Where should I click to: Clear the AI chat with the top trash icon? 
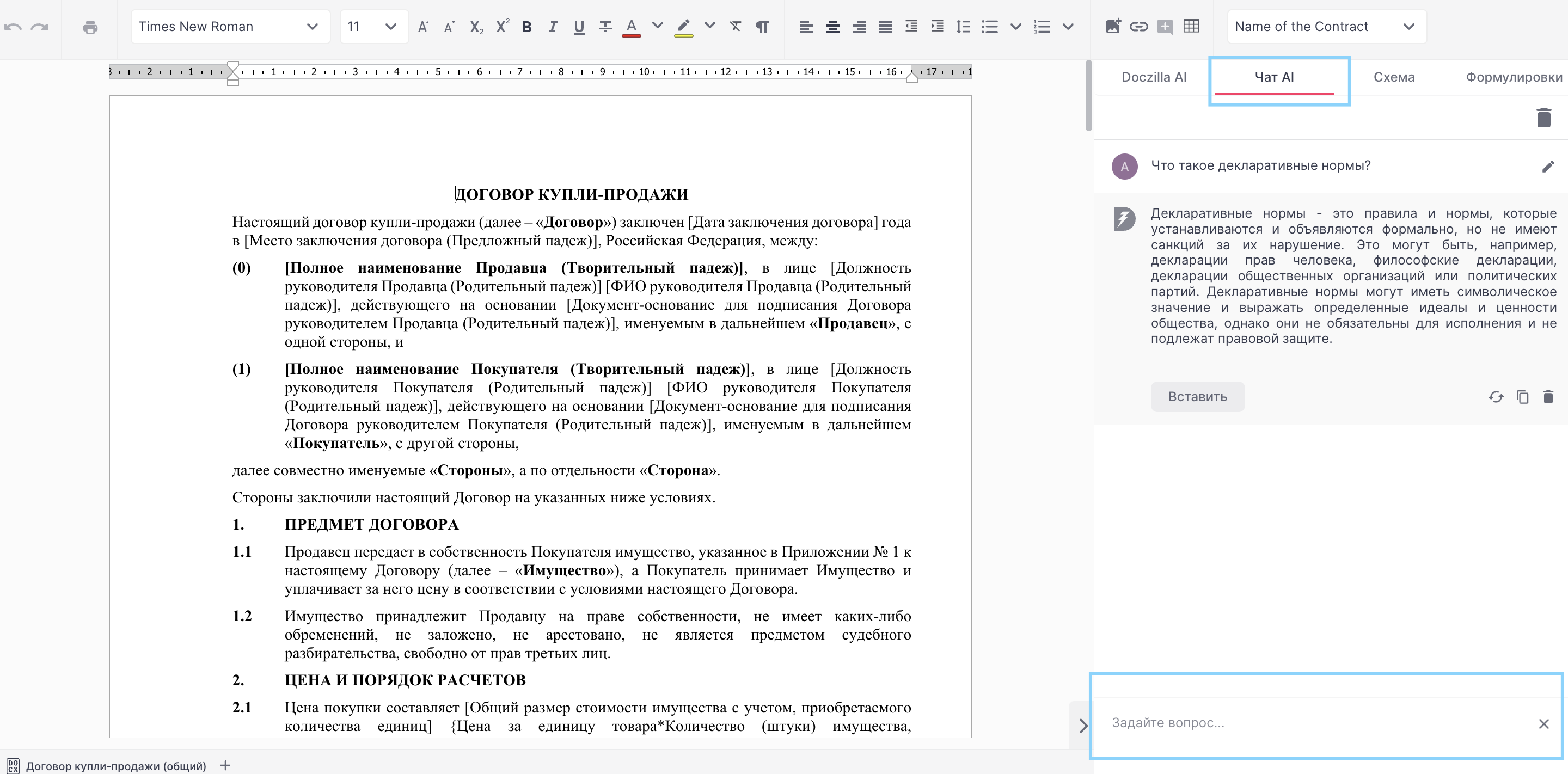[x=1543, y=118]
